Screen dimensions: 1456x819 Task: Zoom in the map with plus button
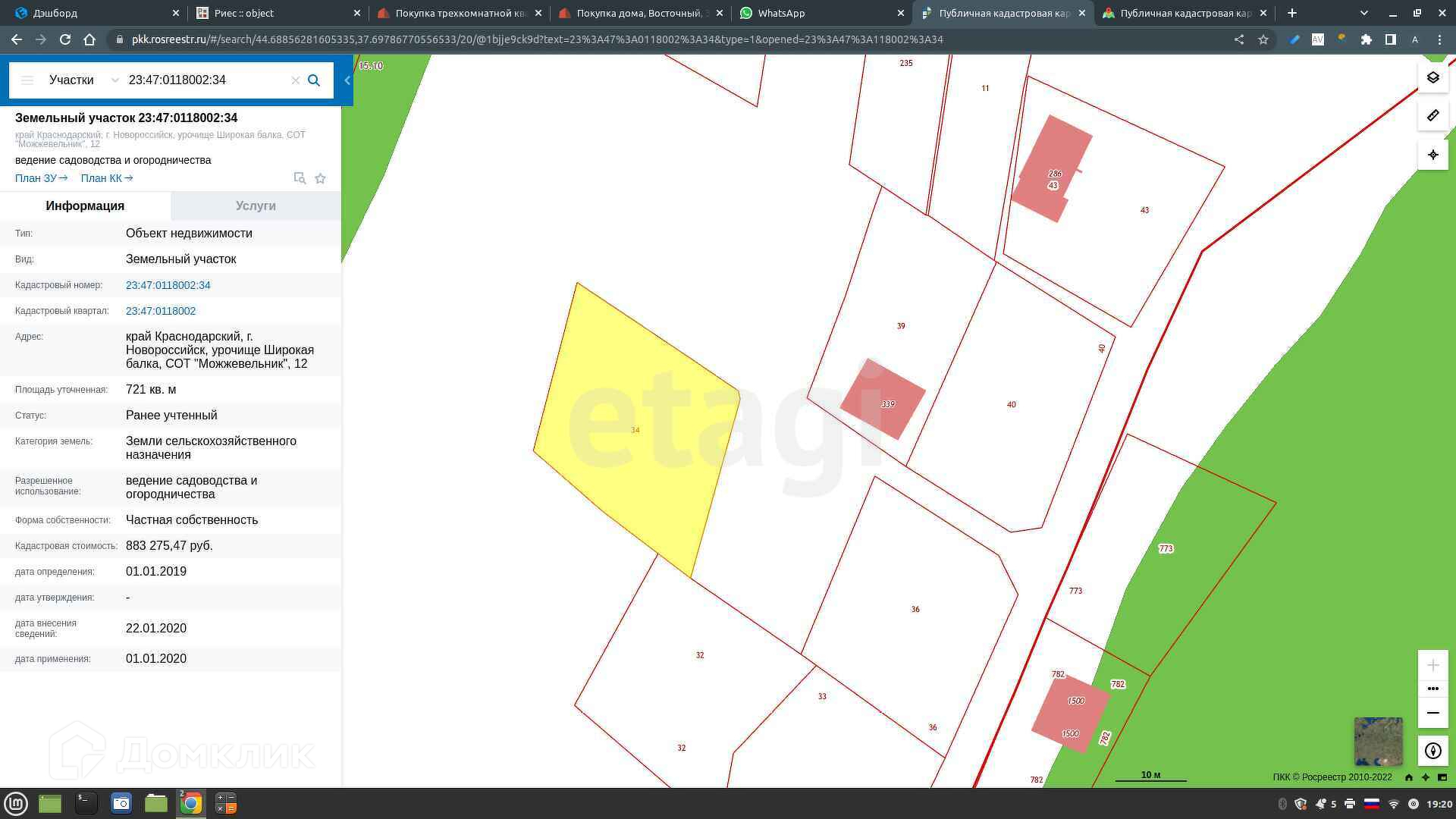[1432, 666]
